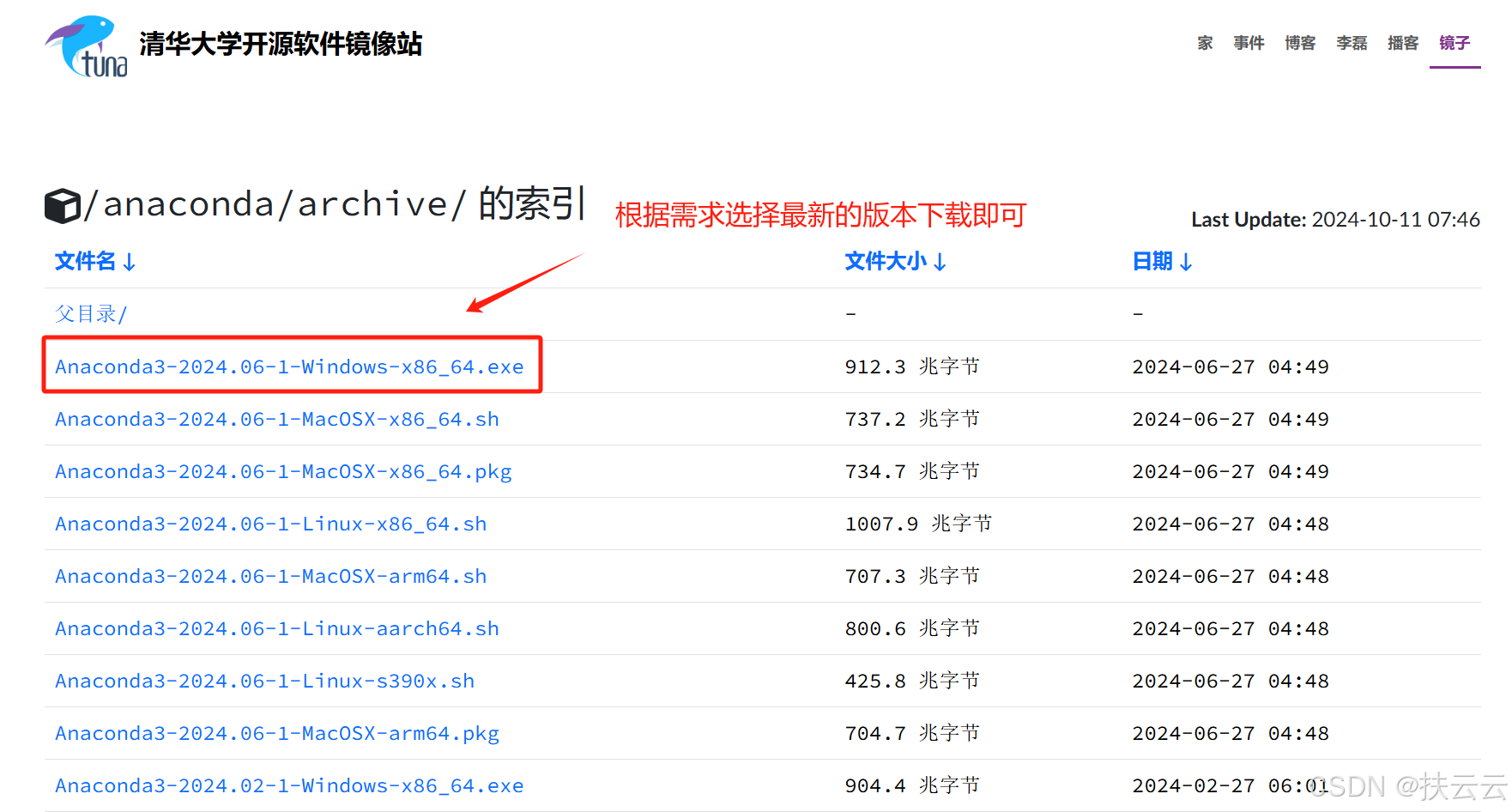This screenshot has height=812, width=1512.
Task: Download Anaconda3-2024.06-1-Windows-x86_64.exe
Action: click(289, 367)
